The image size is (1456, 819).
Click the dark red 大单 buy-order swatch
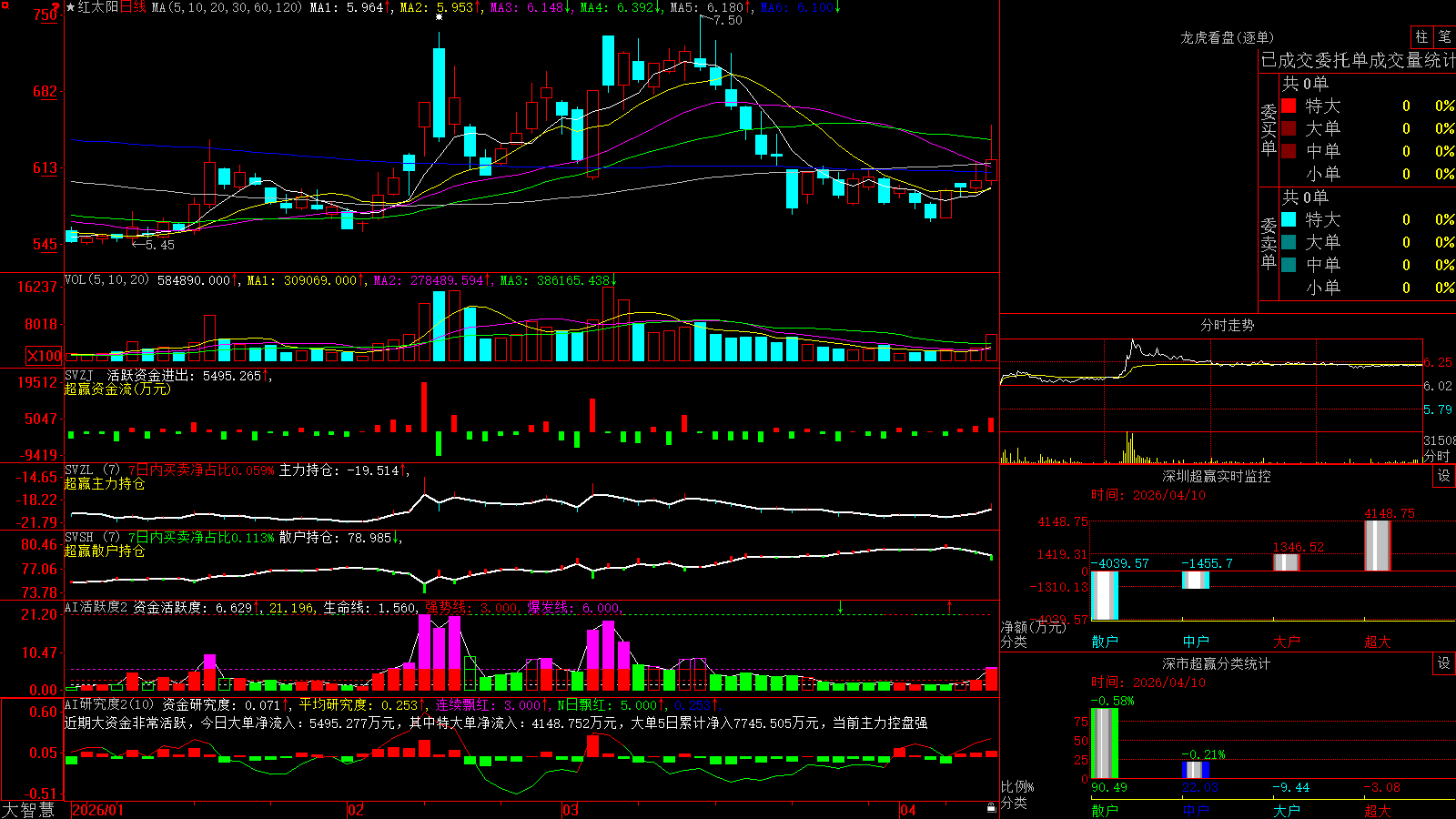tap(1289, 128)
